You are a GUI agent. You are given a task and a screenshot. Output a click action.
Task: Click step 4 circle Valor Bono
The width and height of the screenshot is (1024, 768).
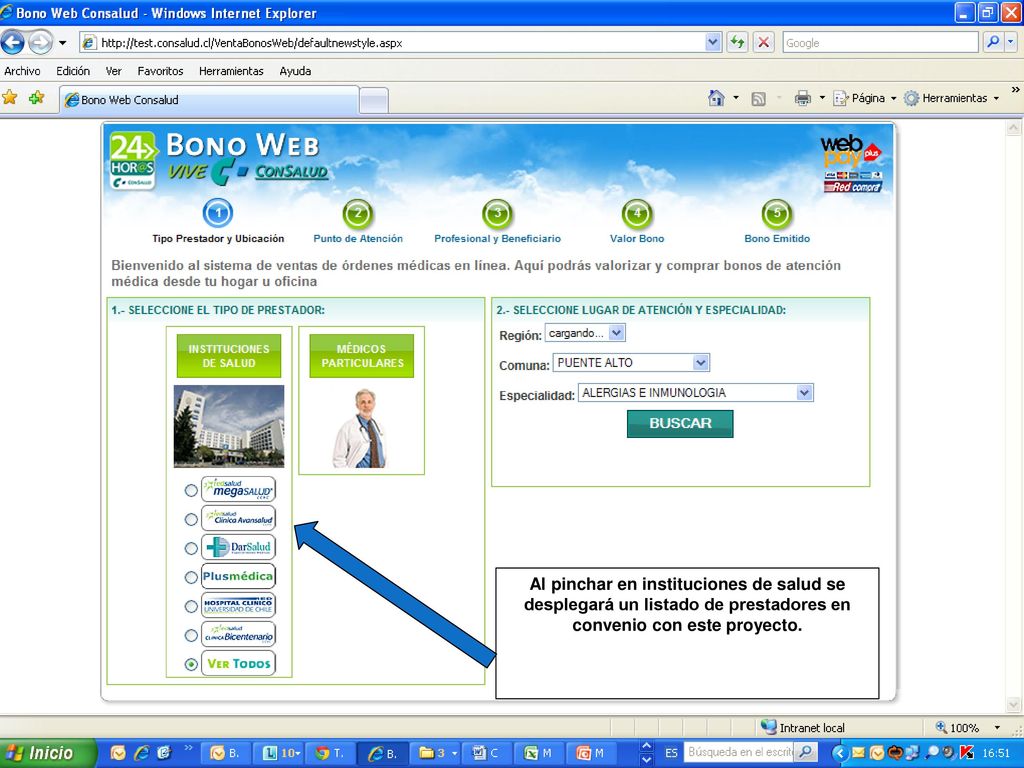pos(637,214)
